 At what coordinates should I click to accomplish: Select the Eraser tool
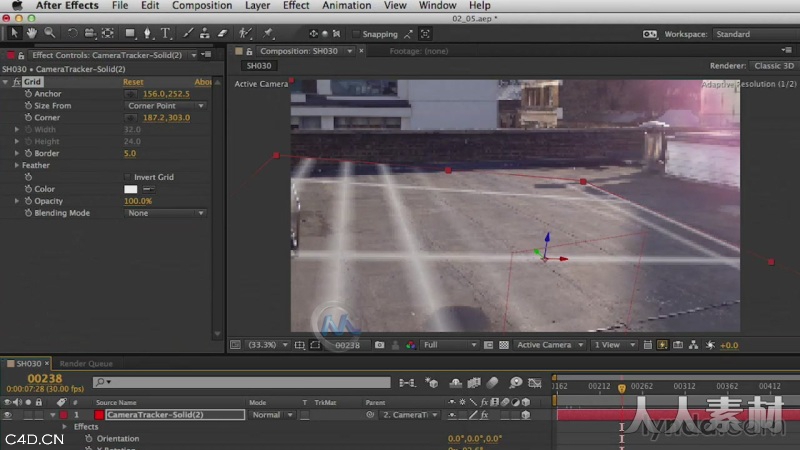coord(222,34)
